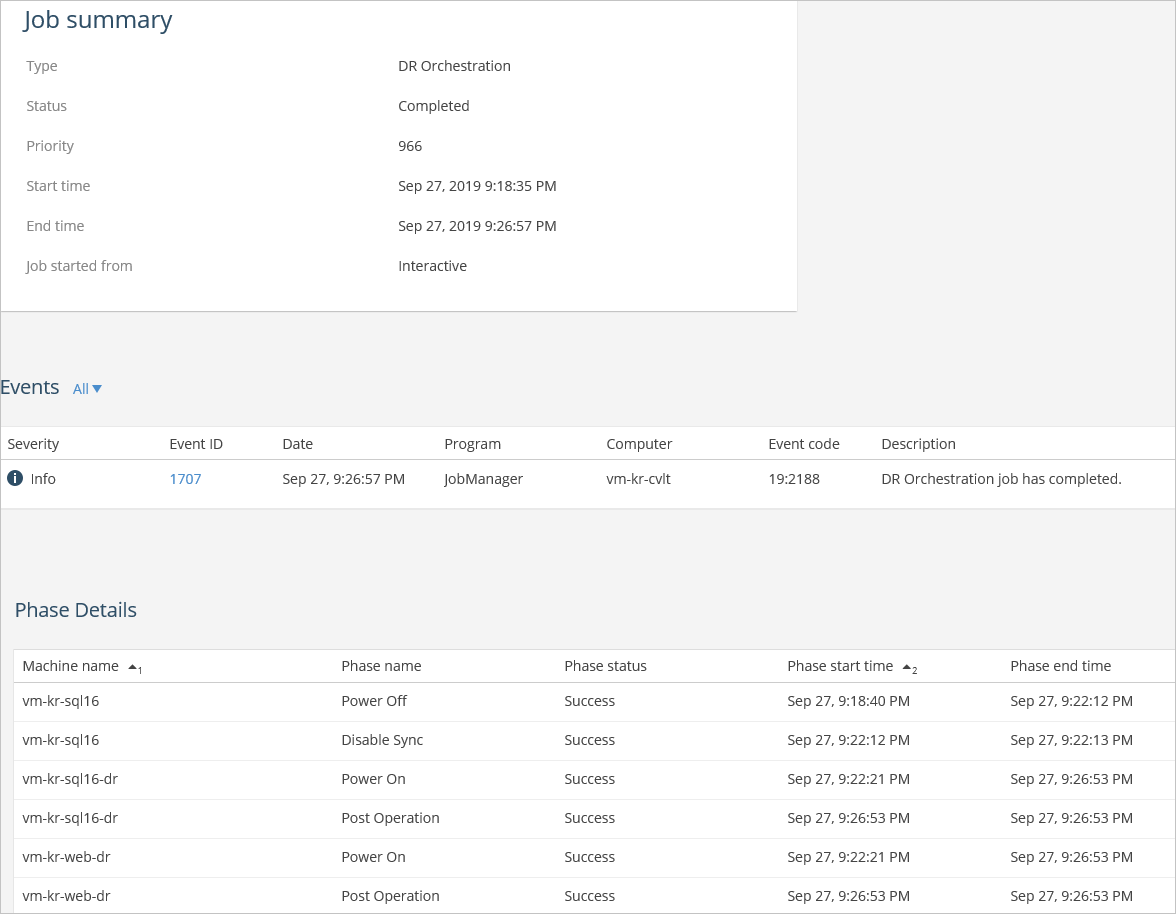Click the Phase status column header

click(605, 666)
